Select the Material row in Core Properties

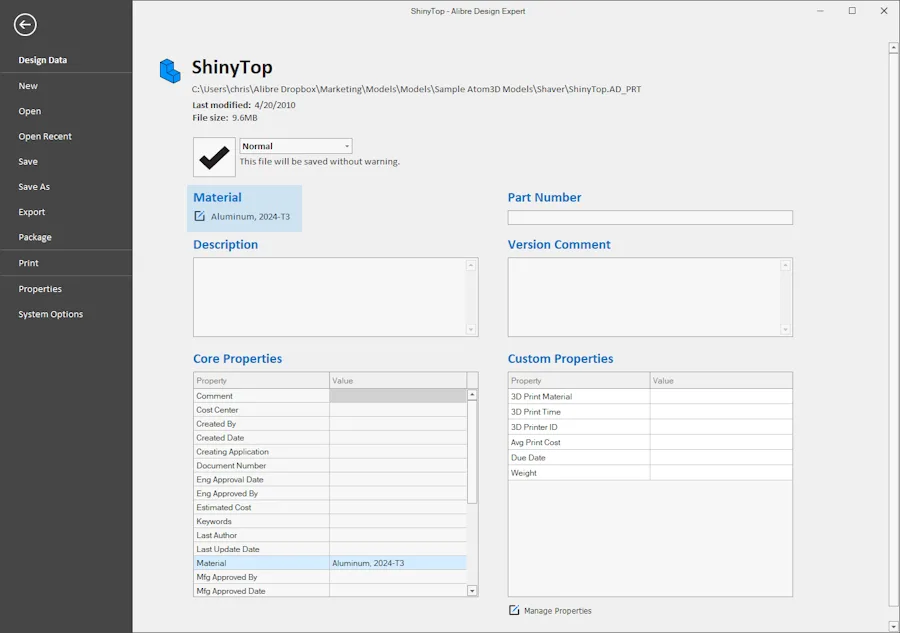[x=330, y=563]
